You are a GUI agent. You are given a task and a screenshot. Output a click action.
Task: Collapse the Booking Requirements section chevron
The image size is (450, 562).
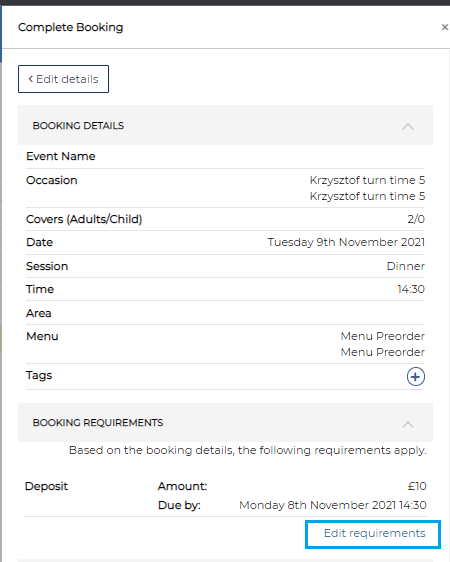[408, 425]
